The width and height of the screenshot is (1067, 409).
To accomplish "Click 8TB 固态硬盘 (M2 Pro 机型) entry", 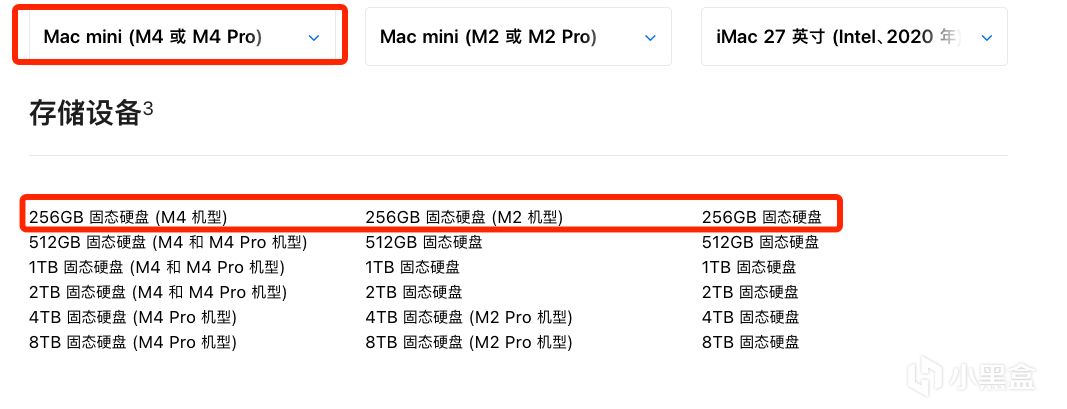I will (468, 342).
